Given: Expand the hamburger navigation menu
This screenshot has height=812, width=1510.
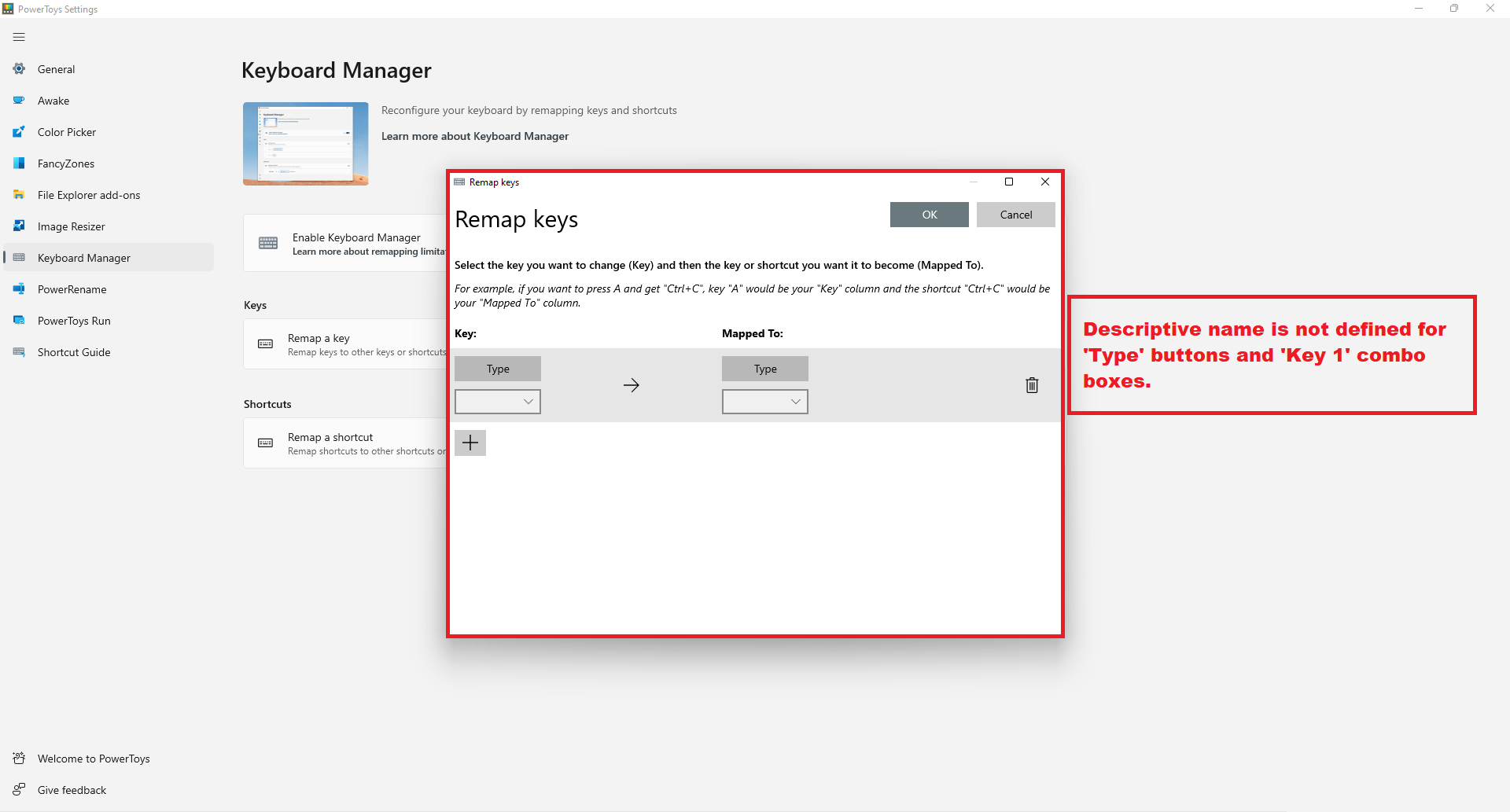Looking at the screenshot, I should click(x=19, y=37).
